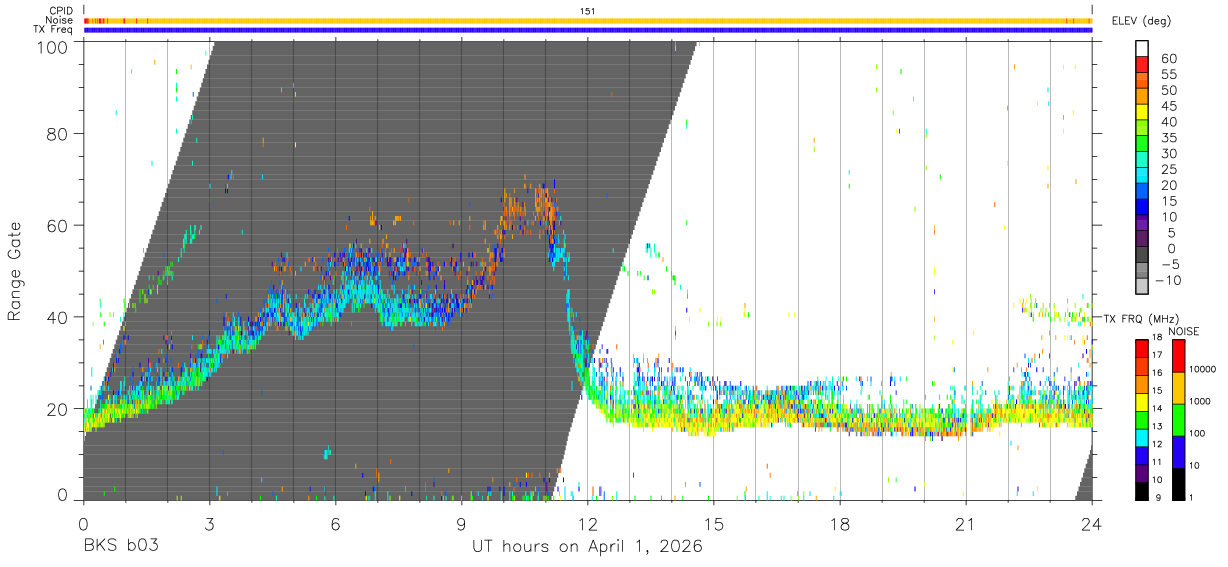The width and height of the screenshot is (1228, 567).
Task: Click the yellow Noise strip above the plot
Action: 588,21
